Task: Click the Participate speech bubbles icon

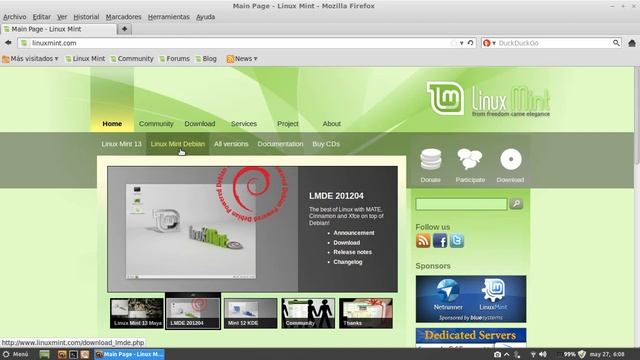Action: tap(470, 159)
